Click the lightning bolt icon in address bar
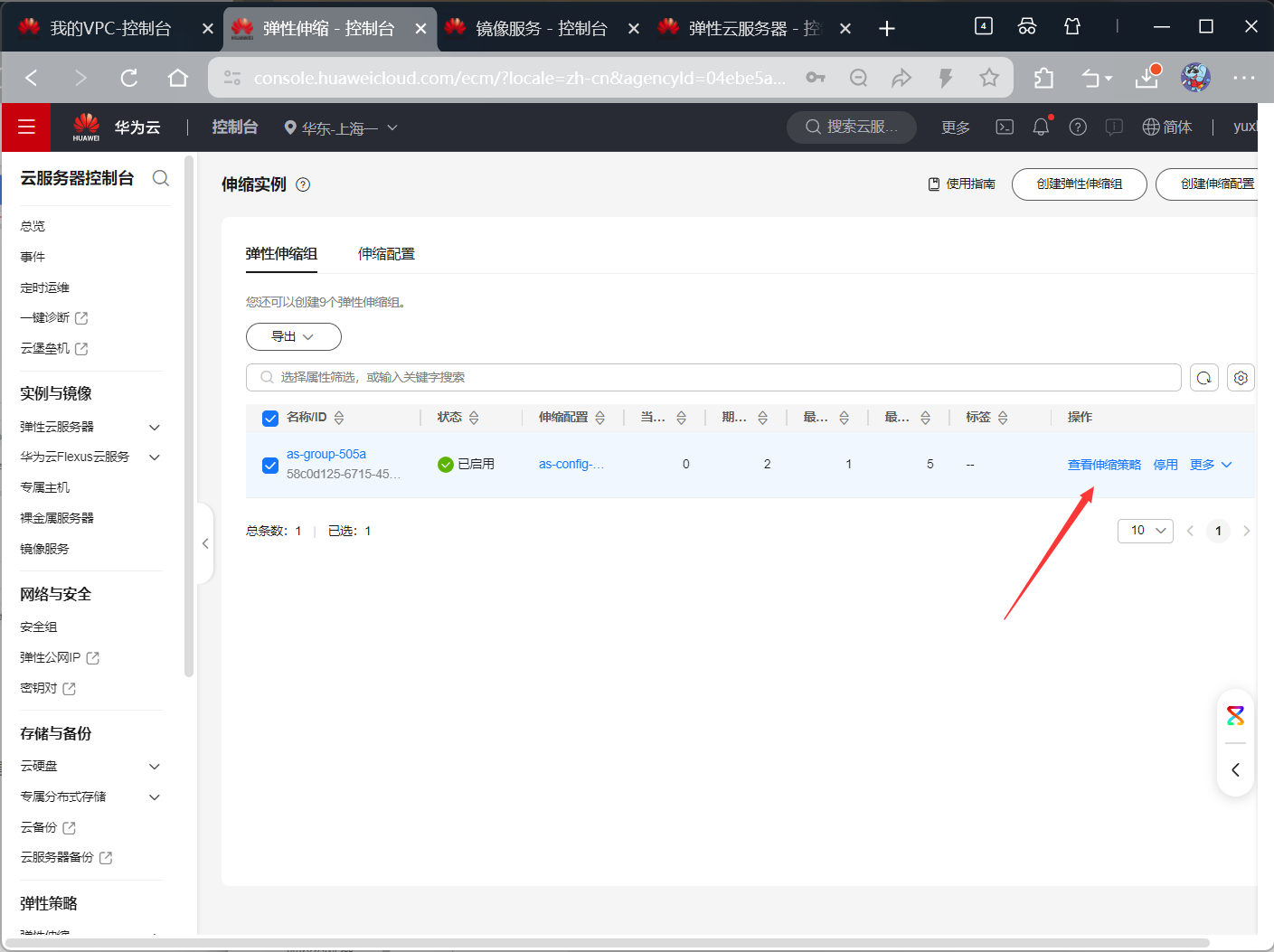Viewport: 1274px width, 952px height. pos(946,78)
